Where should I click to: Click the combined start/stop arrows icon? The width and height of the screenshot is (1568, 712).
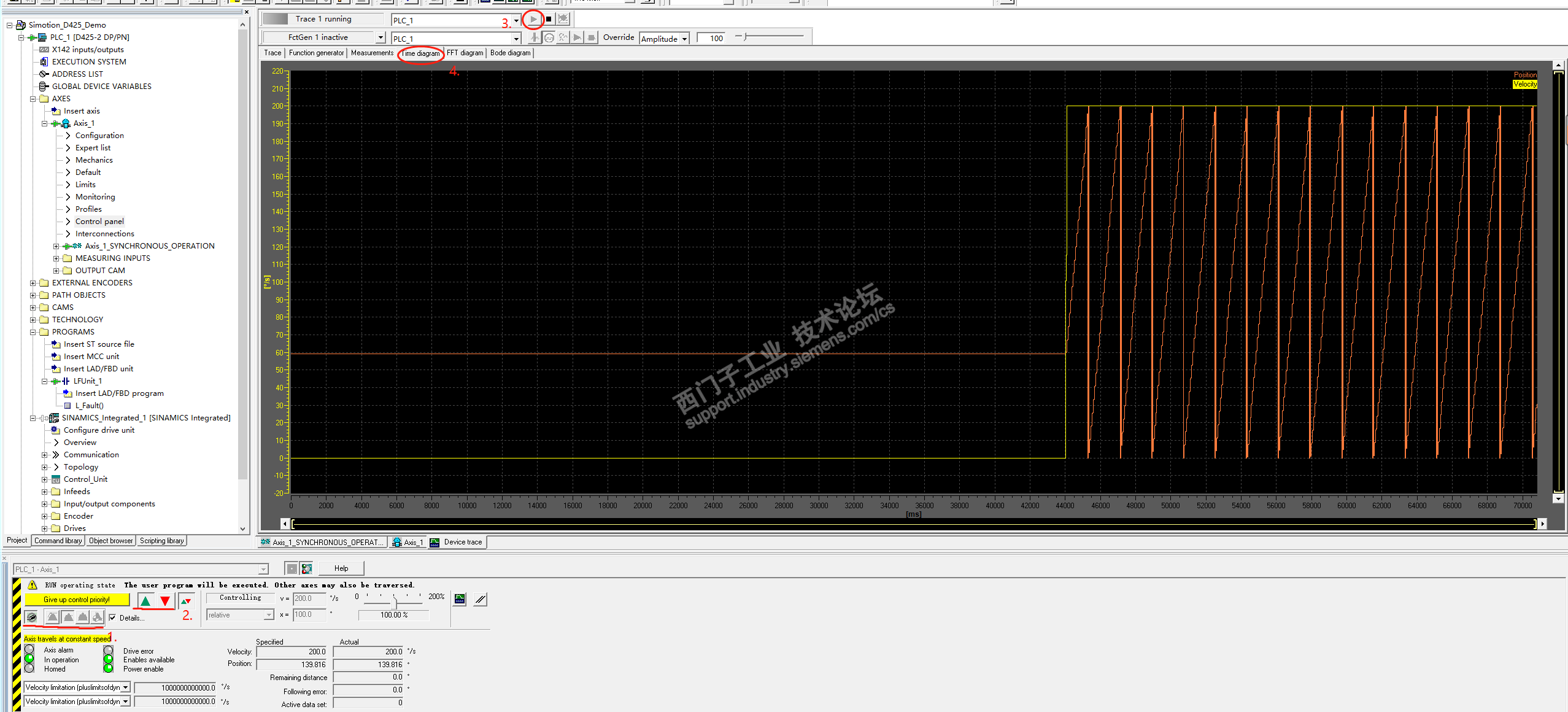pyautogui.click(x=187, y=602)
